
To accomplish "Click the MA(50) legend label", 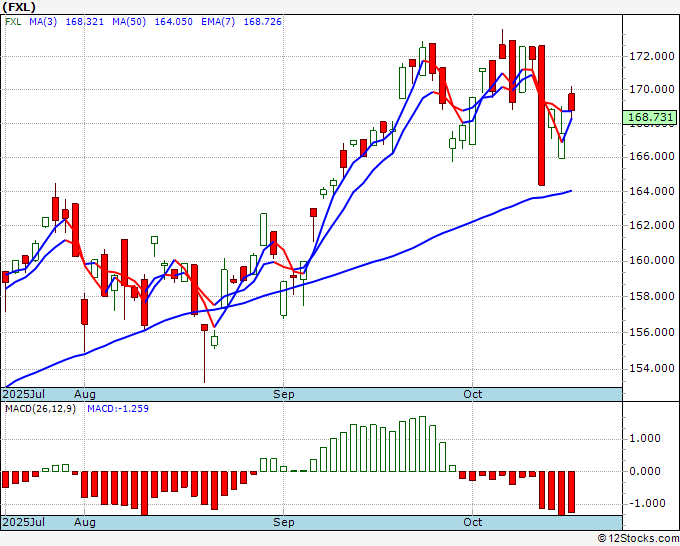I will 129,22.
